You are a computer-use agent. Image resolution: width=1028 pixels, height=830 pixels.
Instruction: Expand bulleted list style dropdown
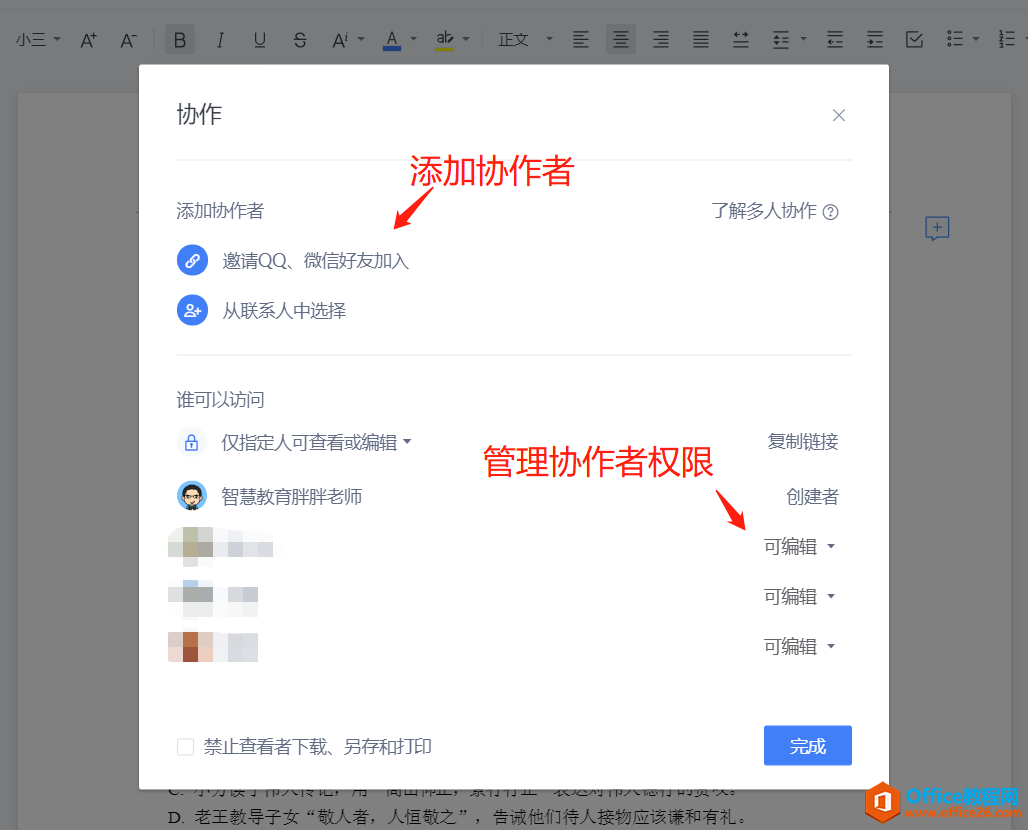976,39
